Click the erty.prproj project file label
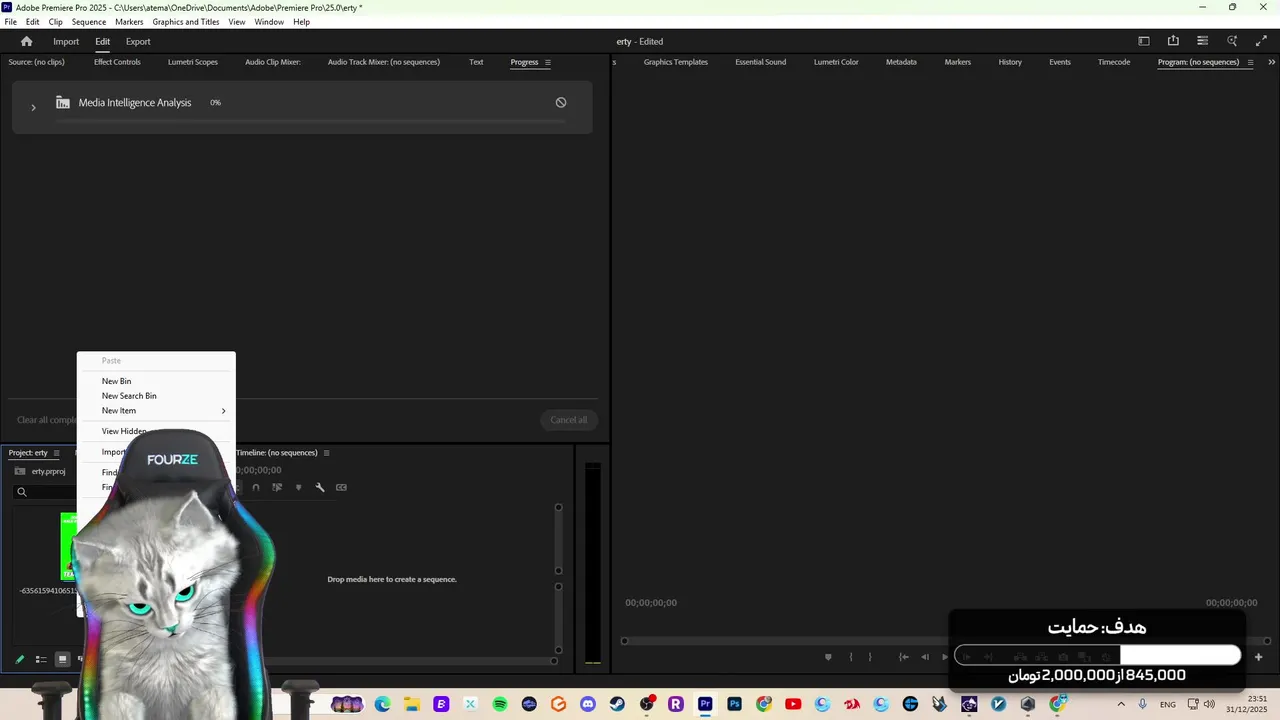The width and height of the screenshot is (1280, 720). [x=48, y=471]
